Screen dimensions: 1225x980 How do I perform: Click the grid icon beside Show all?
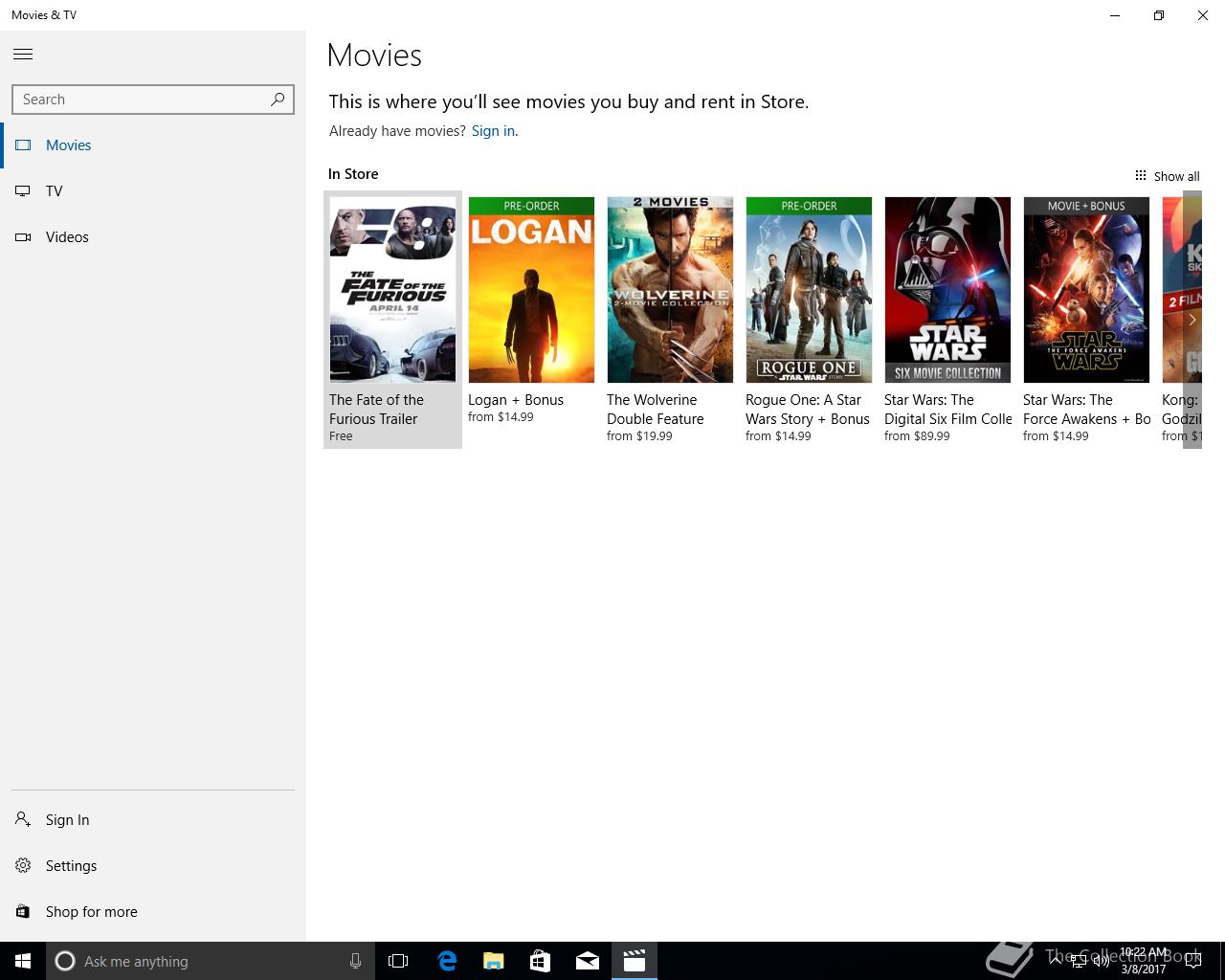point(1141,175)
